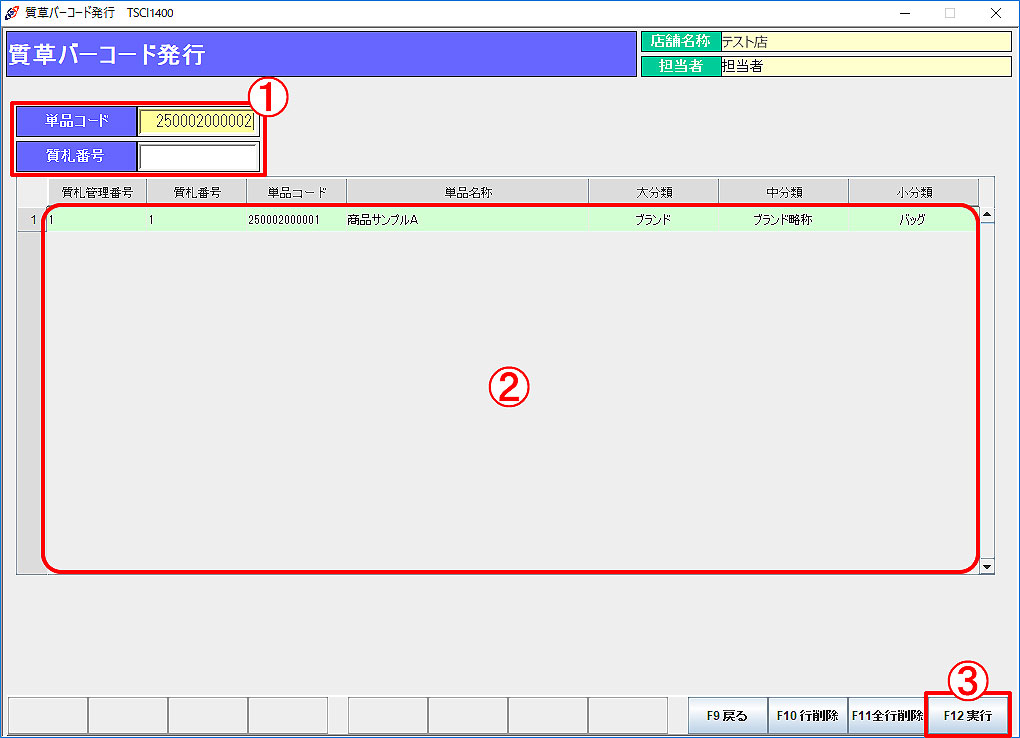
Task: Select row header number 1
Action: click(33, 220)
